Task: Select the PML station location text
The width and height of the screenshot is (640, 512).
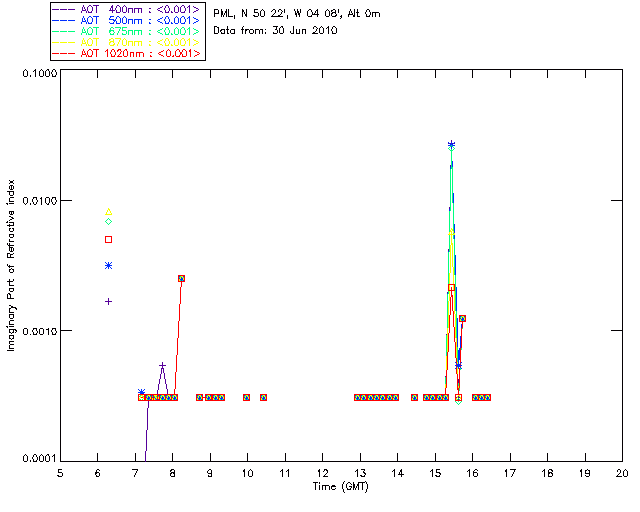Action: (x=297, y=13)
